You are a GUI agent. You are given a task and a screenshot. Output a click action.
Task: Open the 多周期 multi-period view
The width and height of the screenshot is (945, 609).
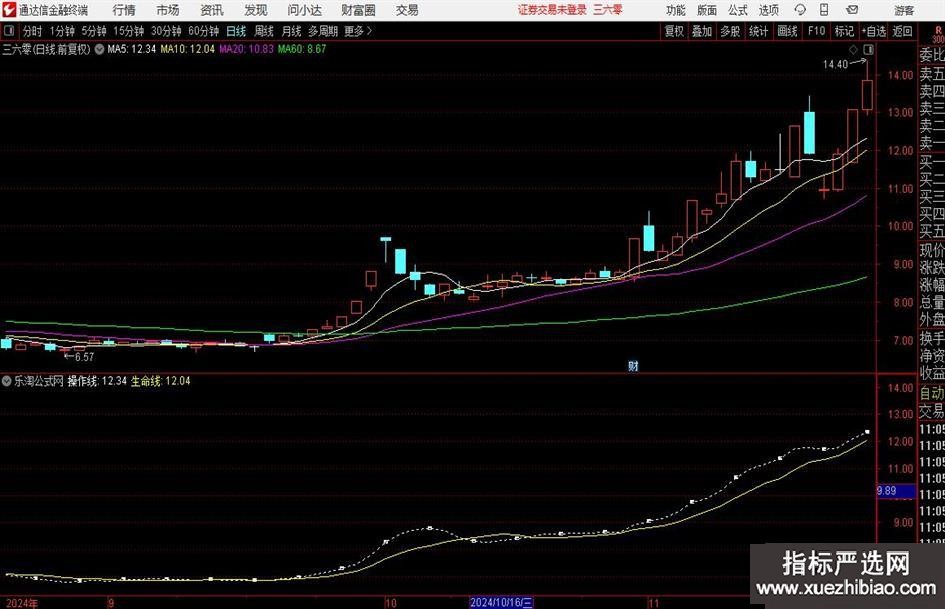coord(323,31)
